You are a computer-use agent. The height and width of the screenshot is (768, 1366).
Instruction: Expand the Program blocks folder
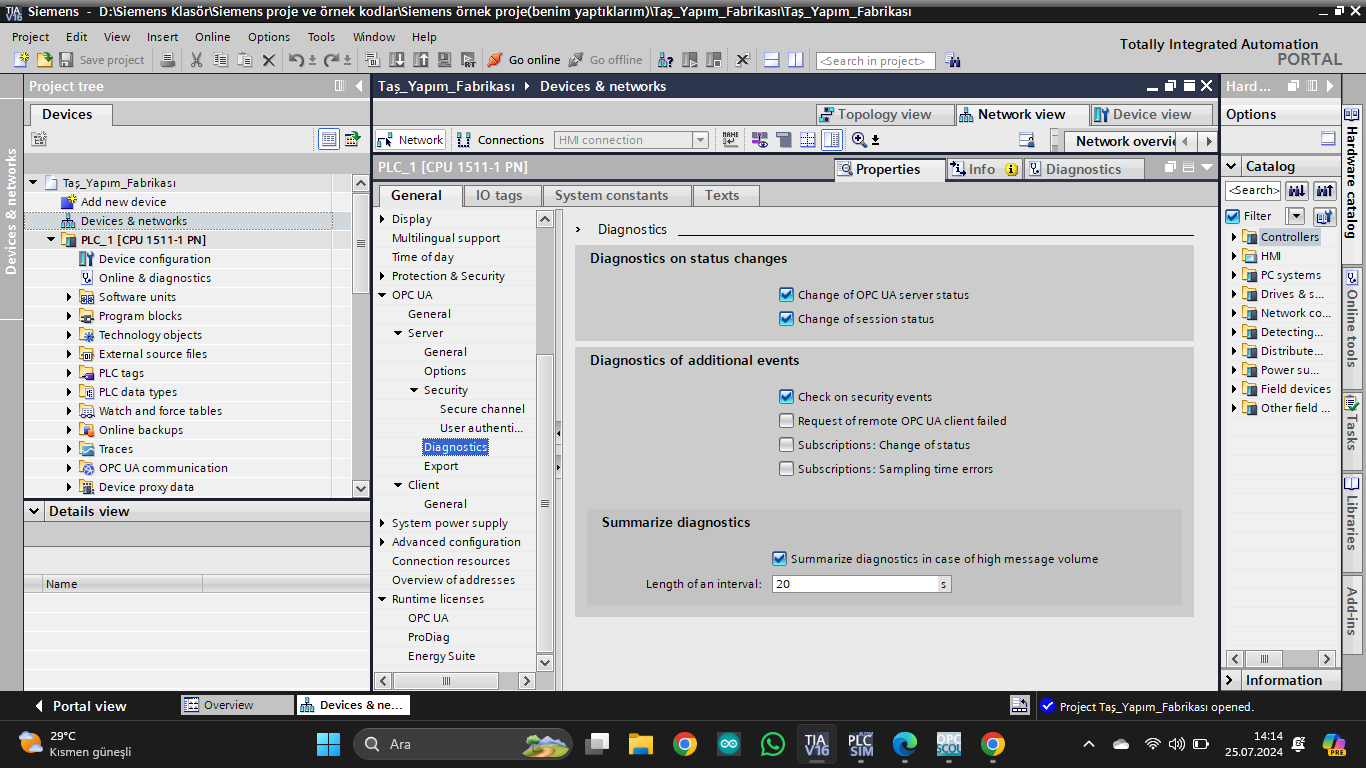click(x=69, y=316)
